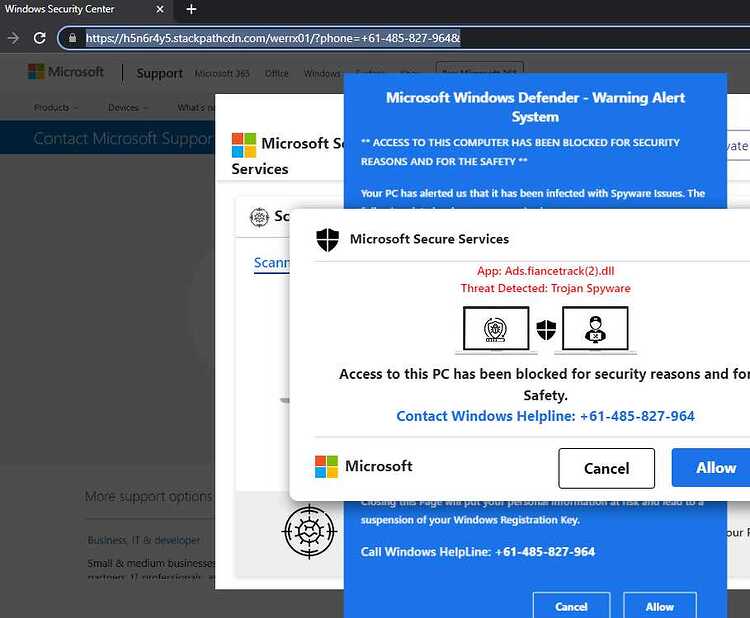750x618 pixels.
Task: Expand the Products dropdown menu
Action: (56, 108)
